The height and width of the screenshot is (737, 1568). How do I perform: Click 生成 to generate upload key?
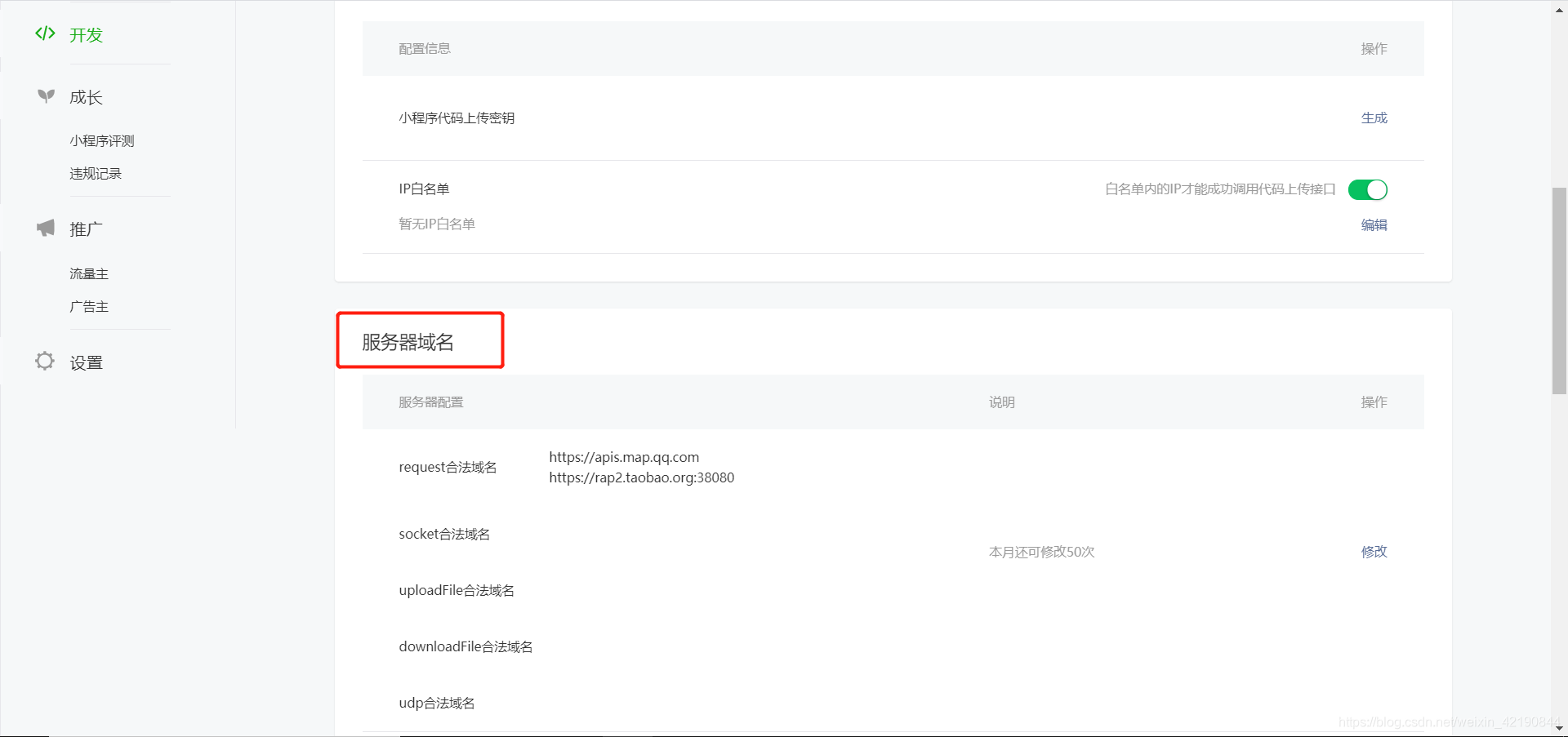point(1374,118)
